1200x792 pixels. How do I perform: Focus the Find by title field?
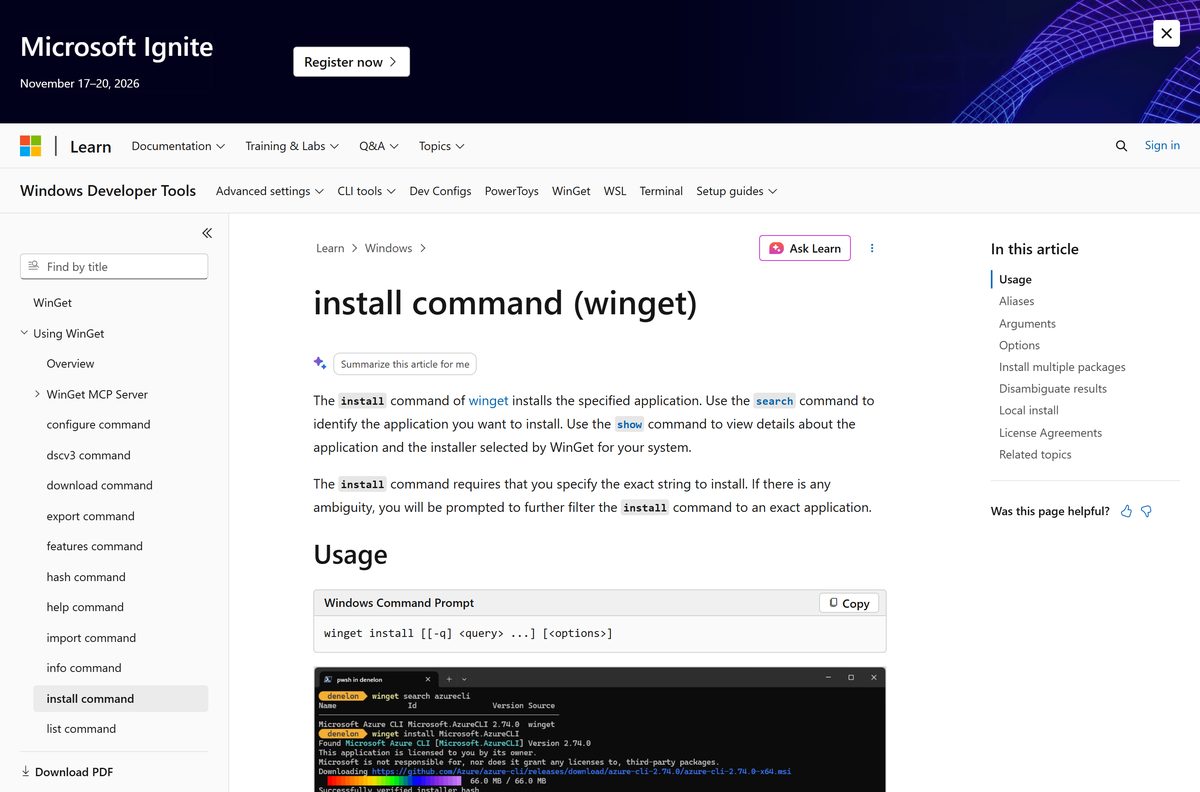[114, 266]
